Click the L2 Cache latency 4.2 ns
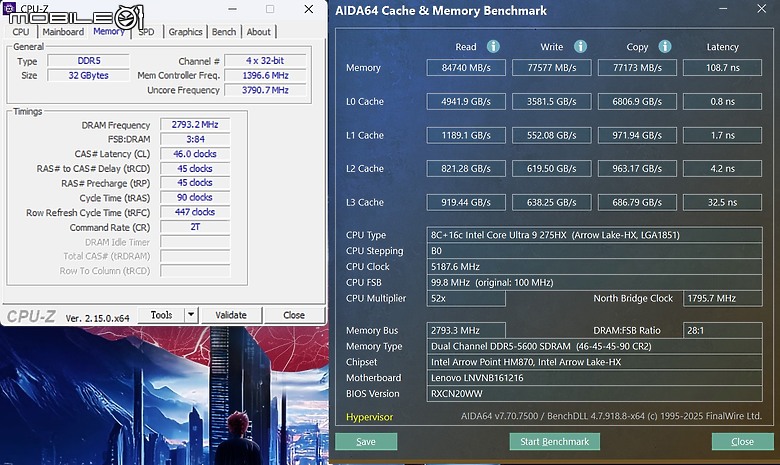 pyautogui.click(x=722, y=169)
